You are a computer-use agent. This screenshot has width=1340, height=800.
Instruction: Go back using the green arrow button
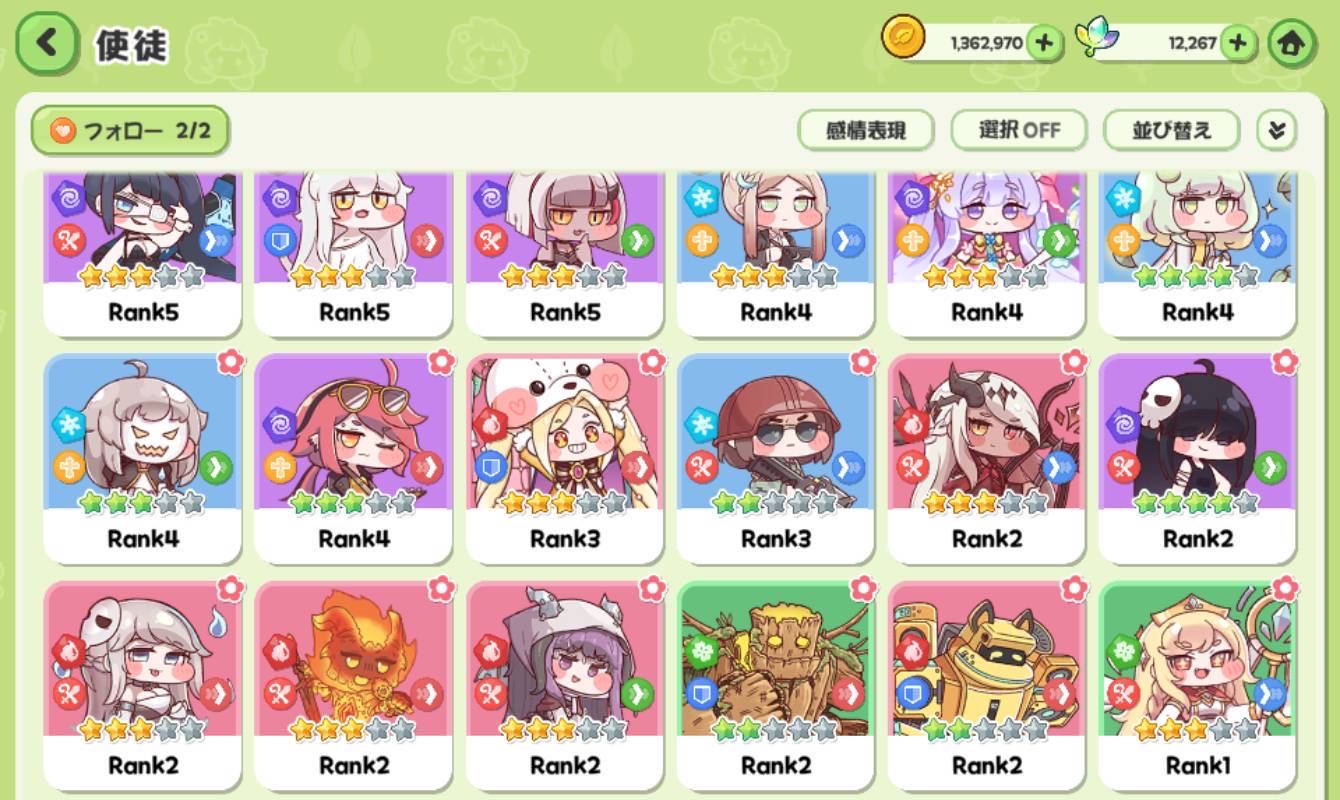tap(47, 44)
